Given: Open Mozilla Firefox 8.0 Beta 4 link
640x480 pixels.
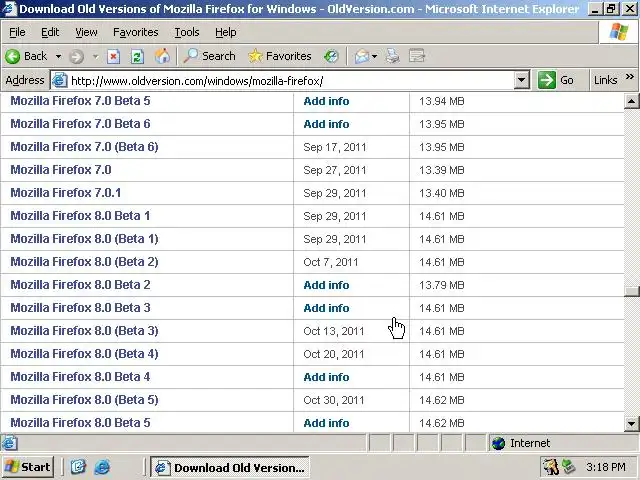Looking at the screenshot, I should pyautogui.click(x=80, y=376).
